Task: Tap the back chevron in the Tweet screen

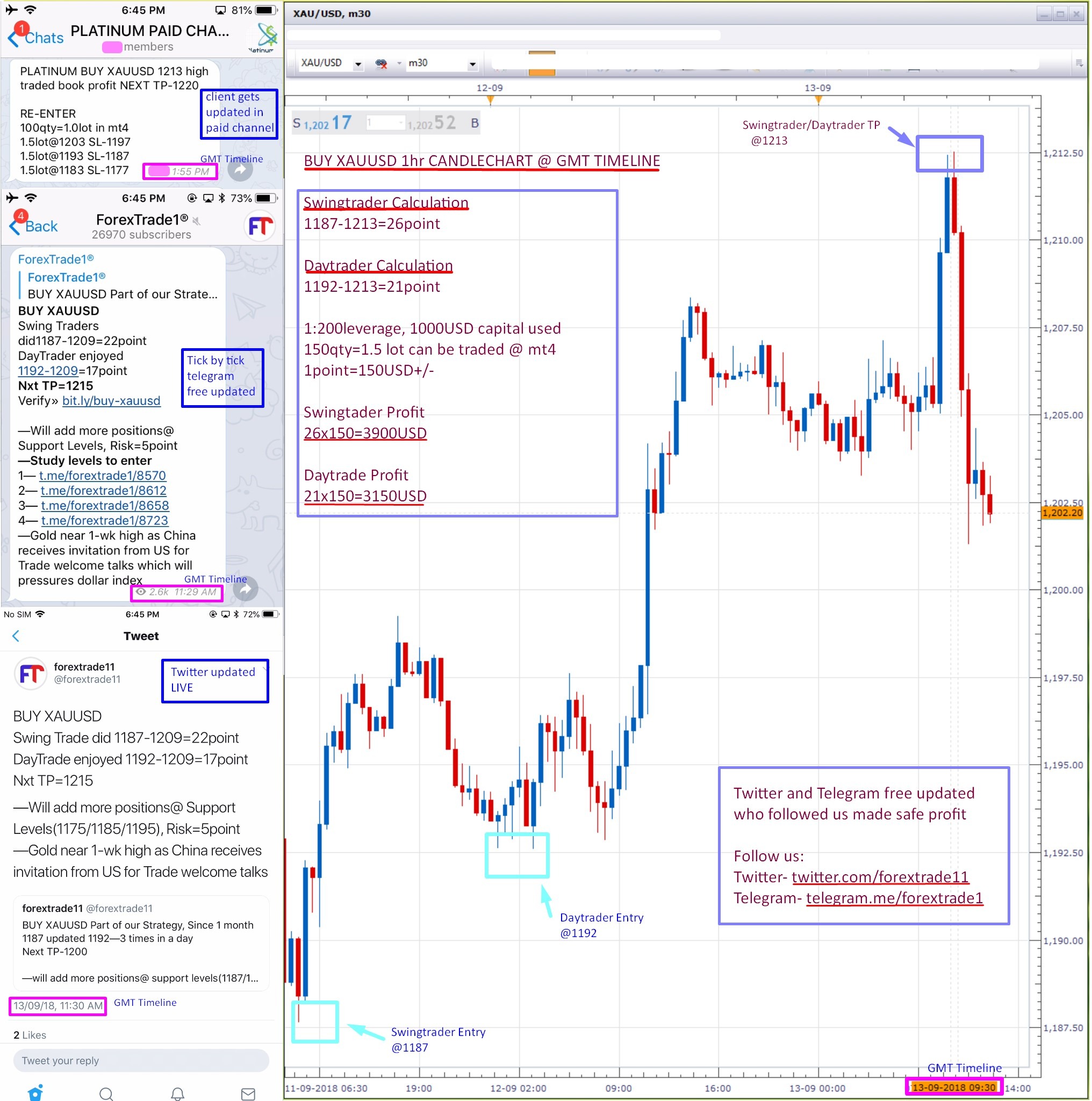Action: pos(16,636)
